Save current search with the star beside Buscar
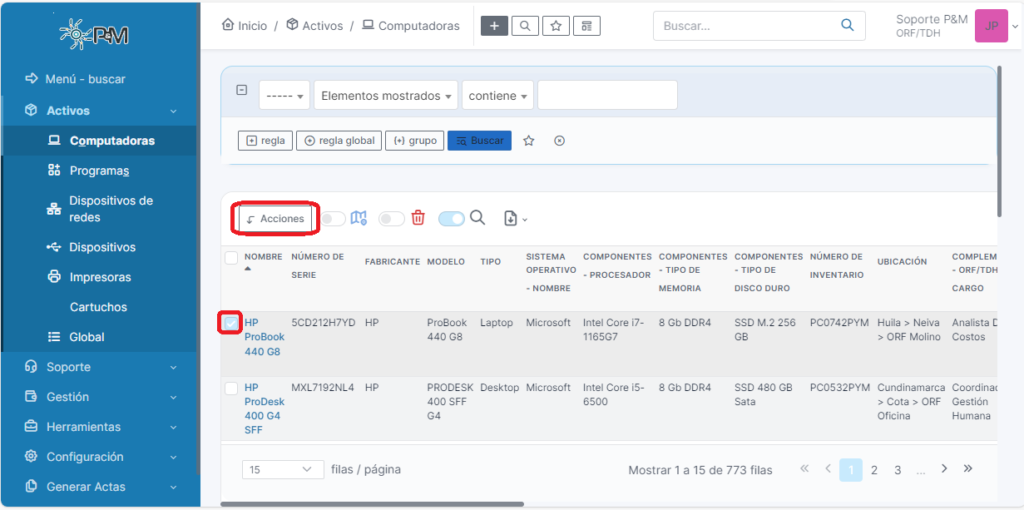Screen dimensions: 1024x510 (x=529, y=141)
